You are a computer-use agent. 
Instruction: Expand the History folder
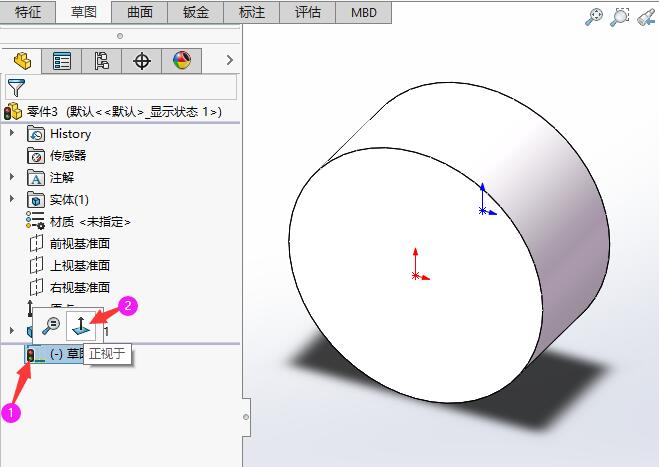click(12, 133)
